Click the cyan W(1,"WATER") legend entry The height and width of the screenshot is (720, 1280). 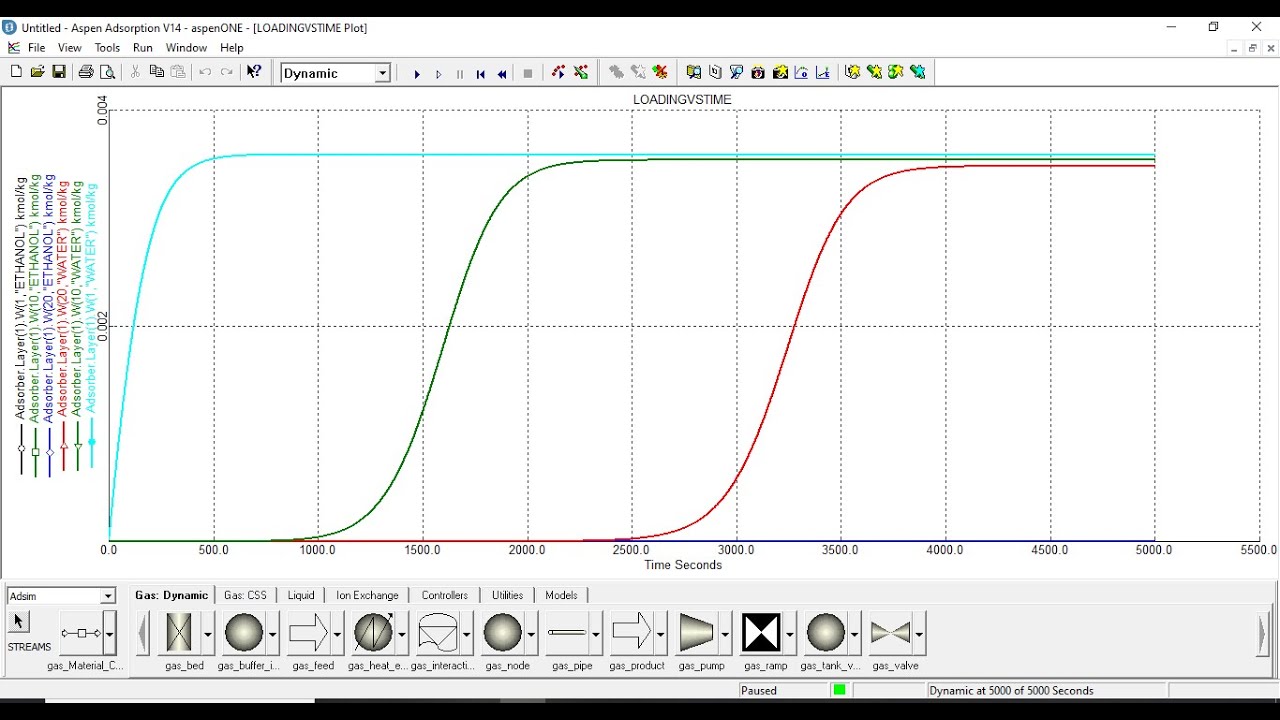(x=91, y=325)
